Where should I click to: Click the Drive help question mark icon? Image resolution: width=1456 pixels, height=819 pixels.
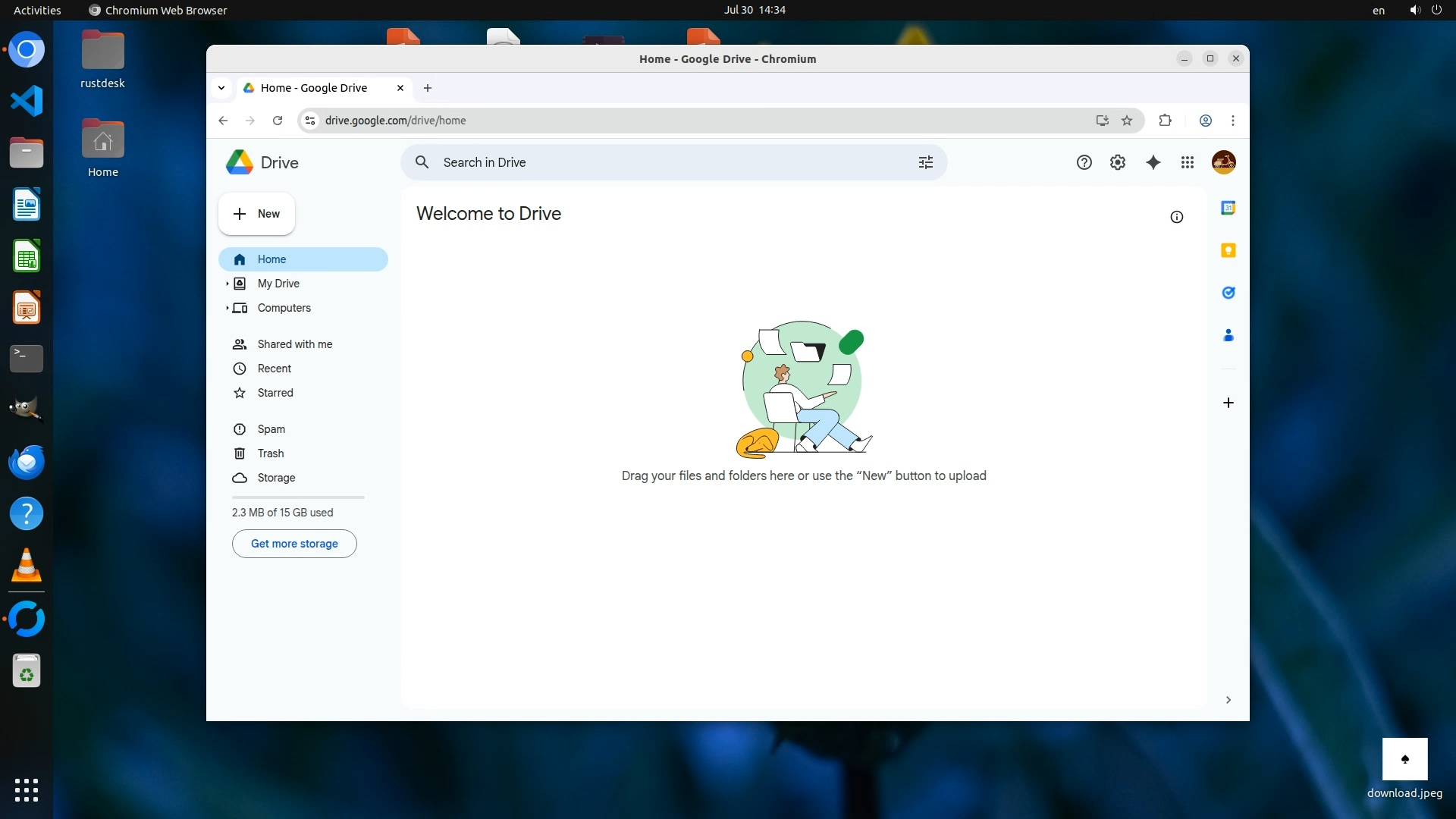1084,162
